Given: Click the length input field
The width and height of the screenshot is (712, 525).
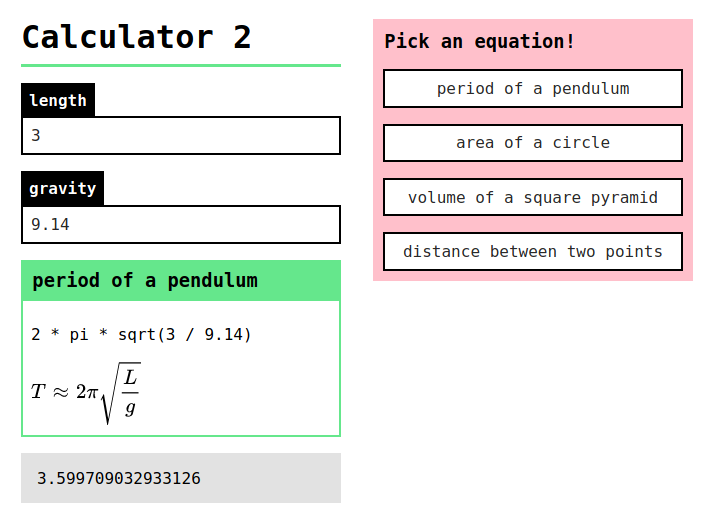Looking at the screenshot, I should pos(181,135).
